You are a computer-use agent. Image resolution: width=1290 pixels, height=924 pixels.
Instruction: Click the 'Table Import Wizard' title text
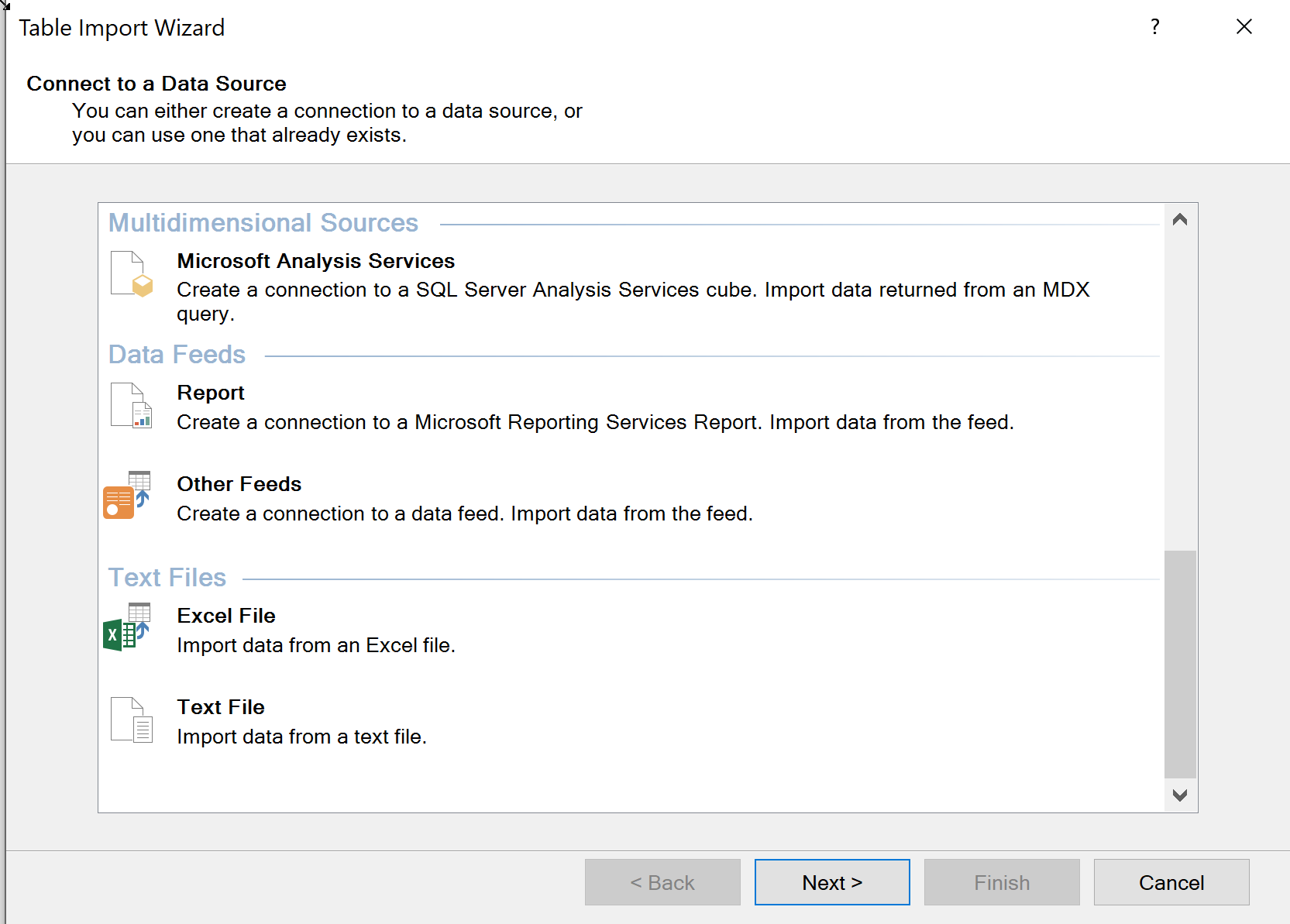tap(122, 28)
